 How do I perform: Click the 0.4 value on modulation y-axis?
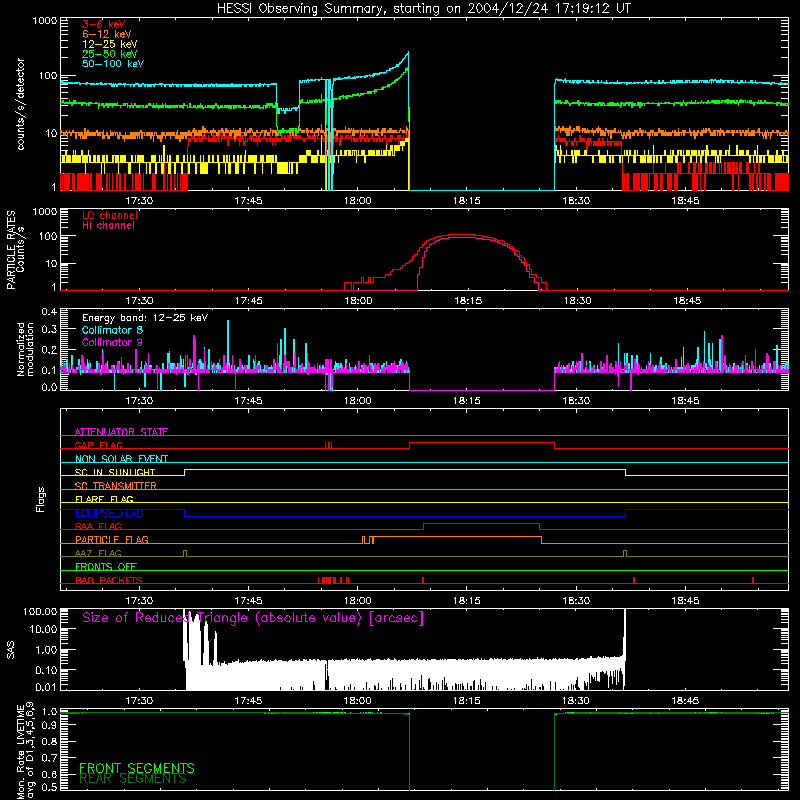(x=49, y=311)
